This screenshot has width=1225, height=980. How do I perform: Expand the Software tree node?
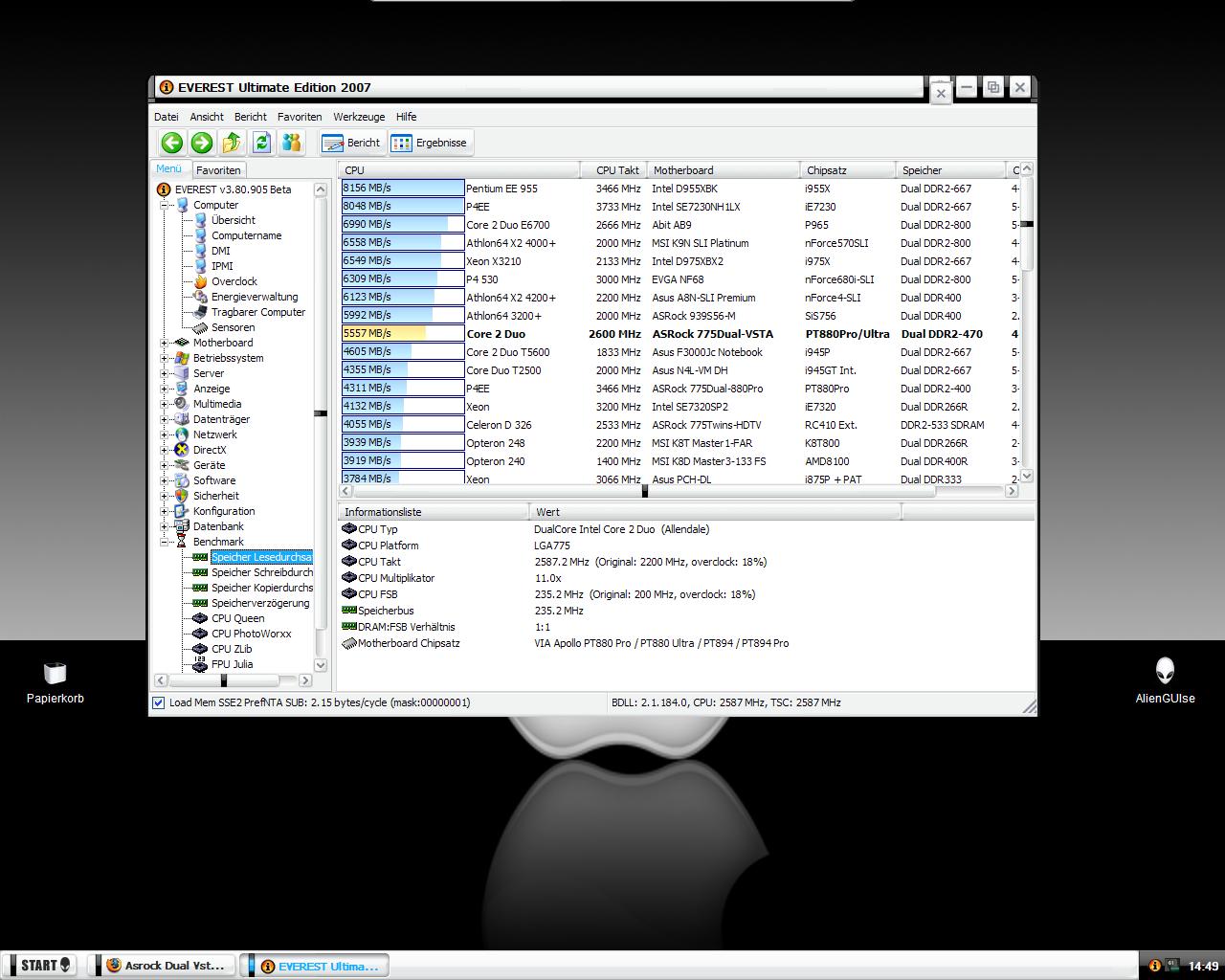click(165, 480)
